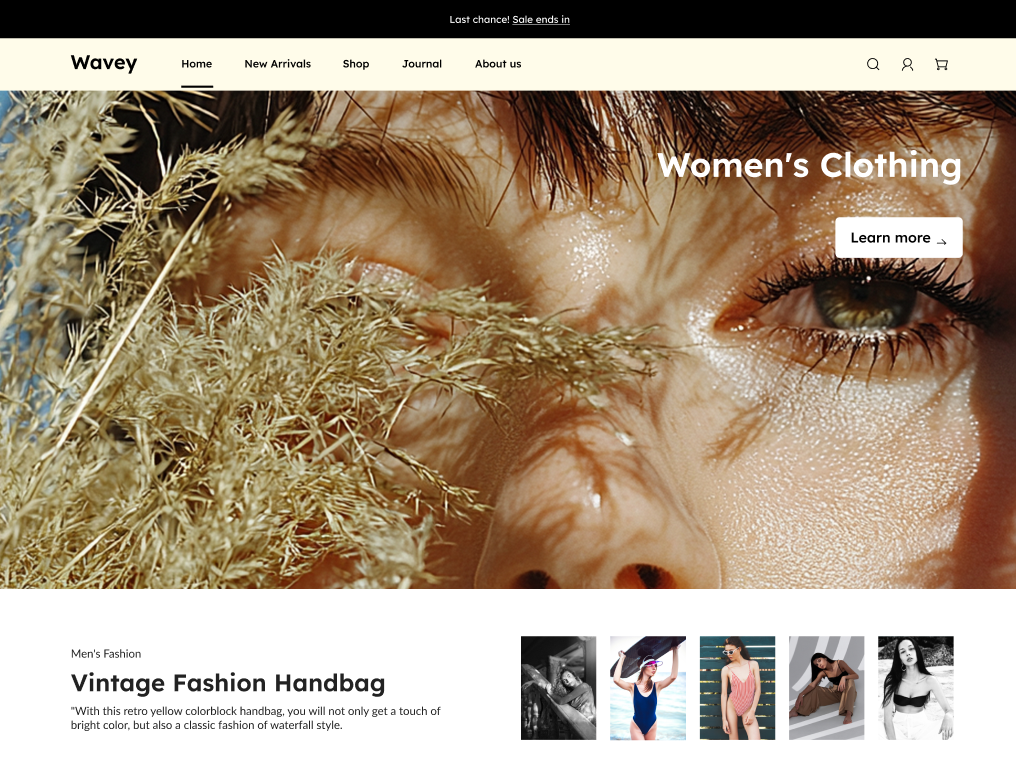Screen dimensions: 1016x780
Task: Click the Men's Fashion category label
Action: [x=106, y=654]
